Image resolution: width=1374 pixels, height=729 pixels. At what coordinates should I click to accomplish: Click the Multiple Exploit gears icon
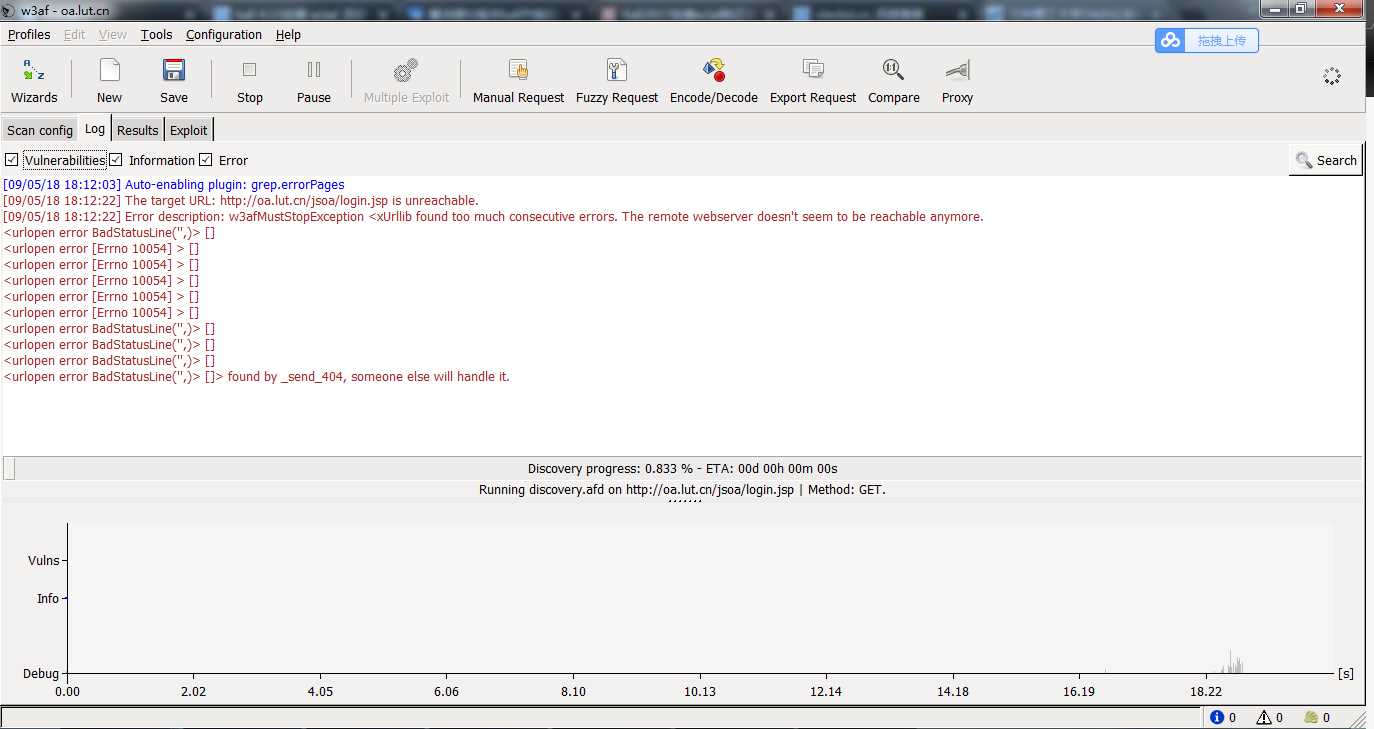tap(406, 70)
